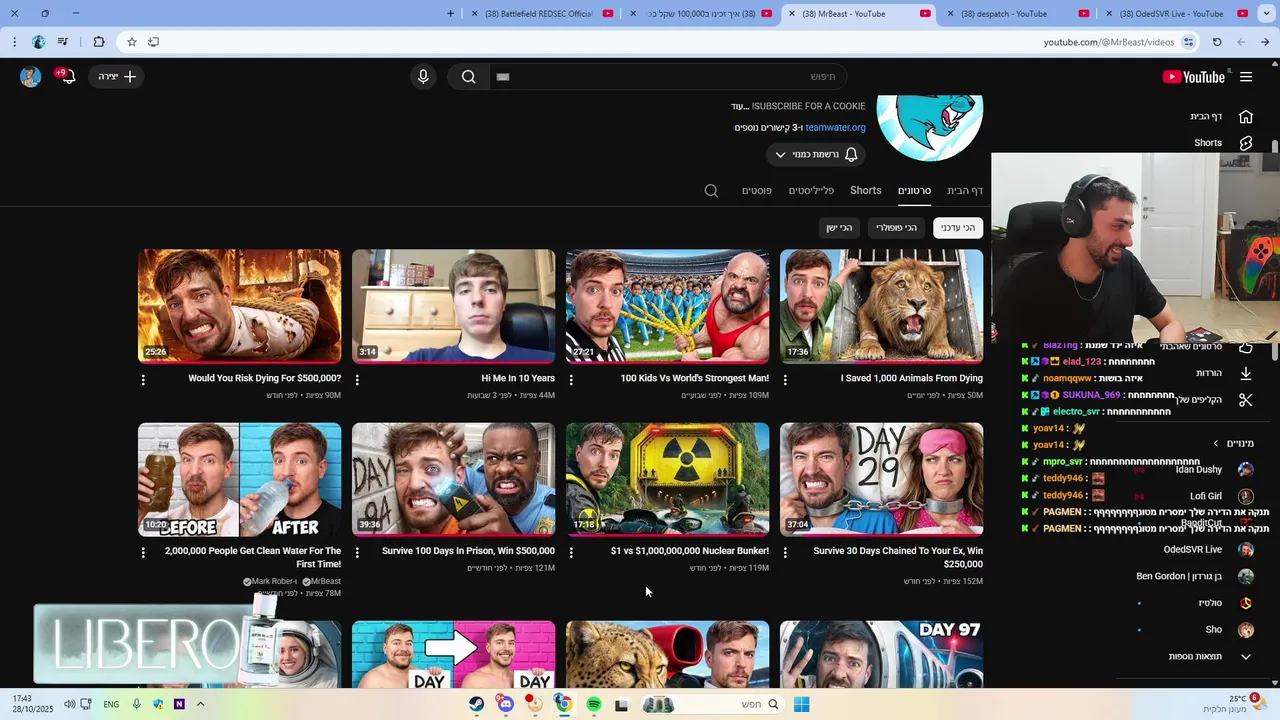Open the Windows Start button
Viewport: 1280px width, 720px height.
coord(801,704)
